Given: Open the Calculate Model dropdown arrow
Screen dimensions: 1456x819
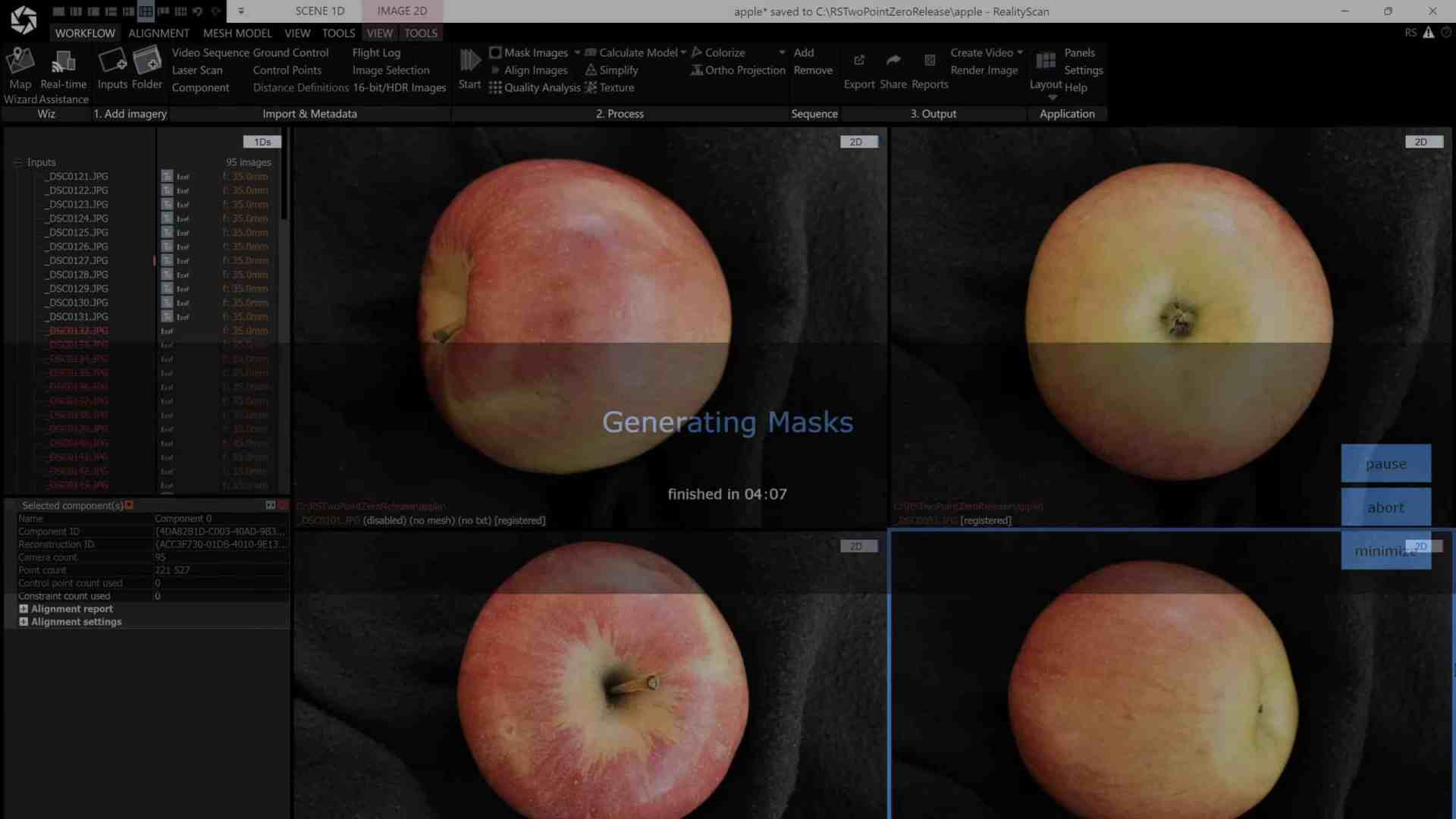Looking at the screenshot, I should click(682, 52).
